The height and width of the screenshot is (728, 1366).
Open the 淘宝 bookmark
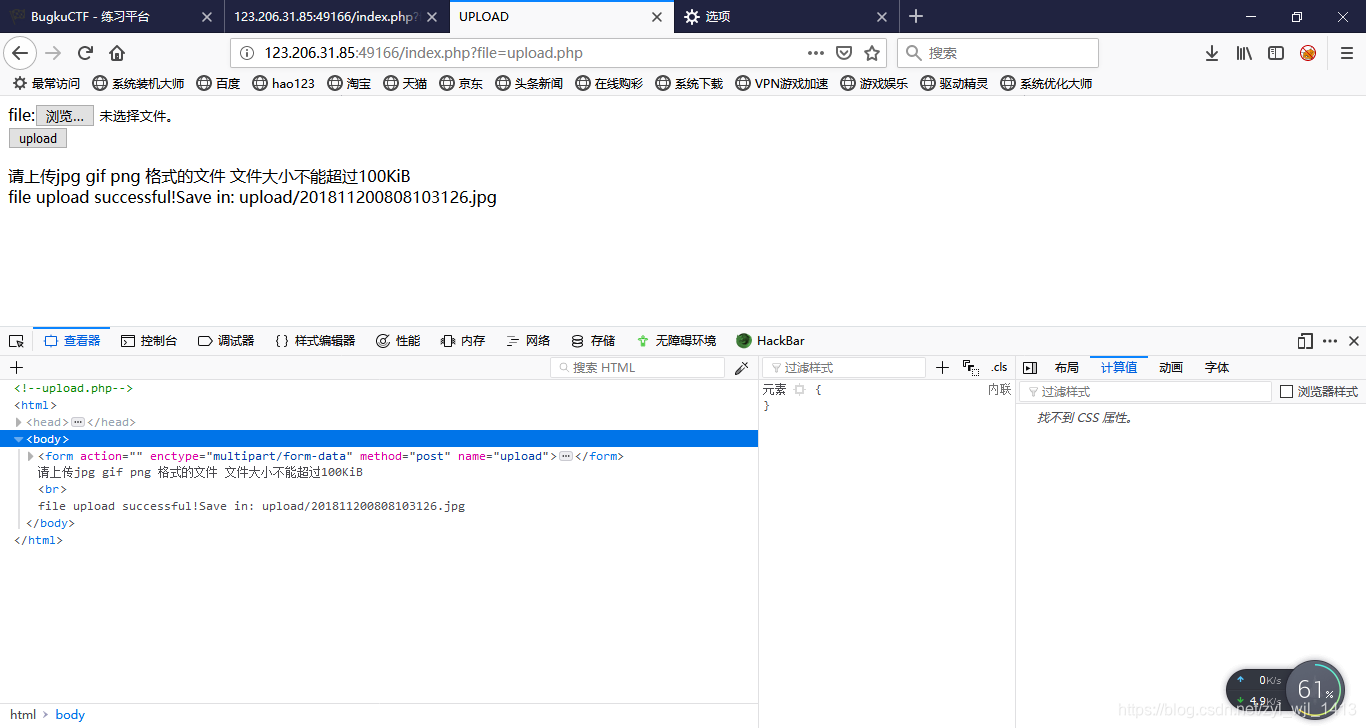[x=349, y=84]
